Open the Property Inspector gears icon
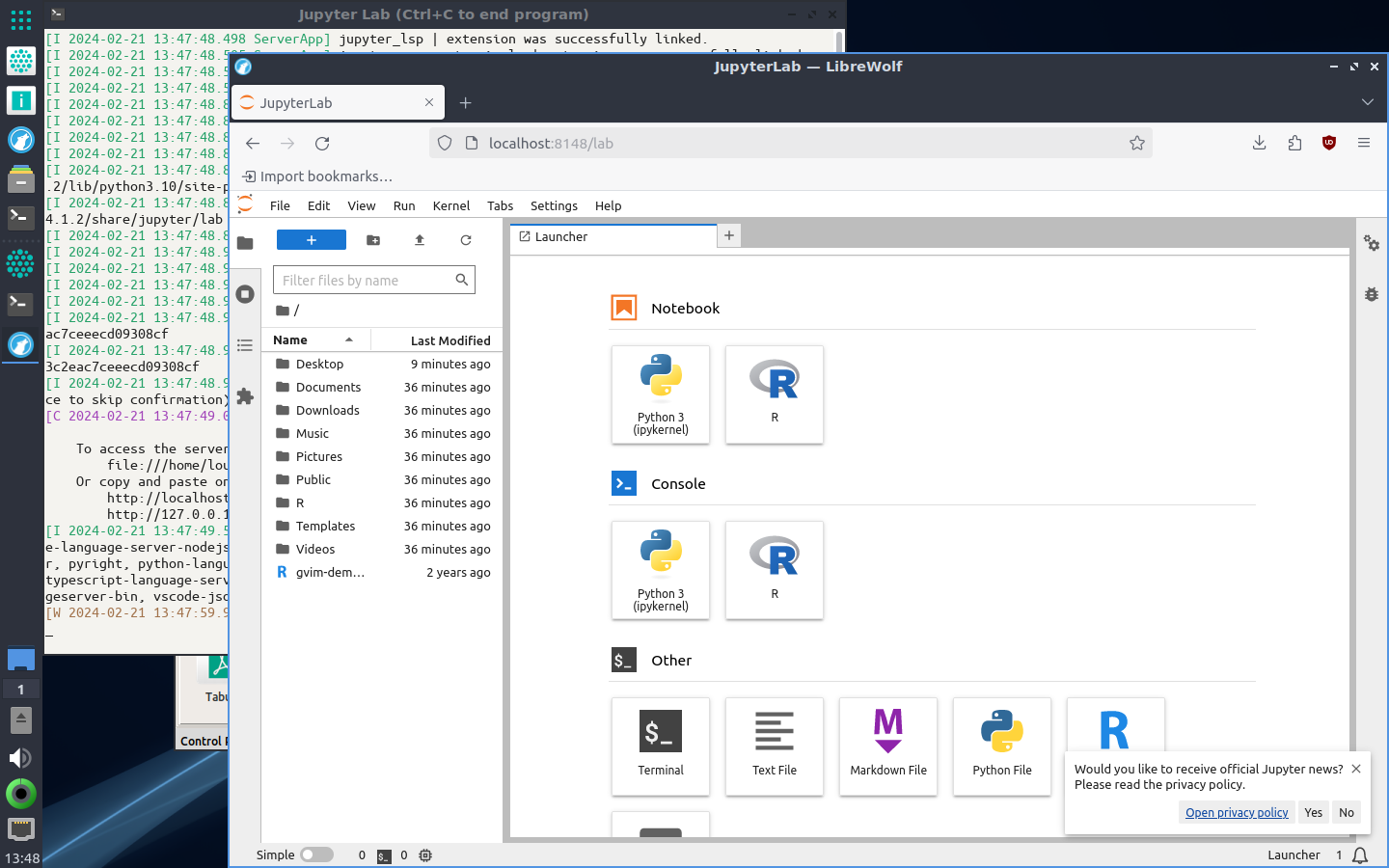The height and width of the screenshot is (868, 1389). (1372, 243)
